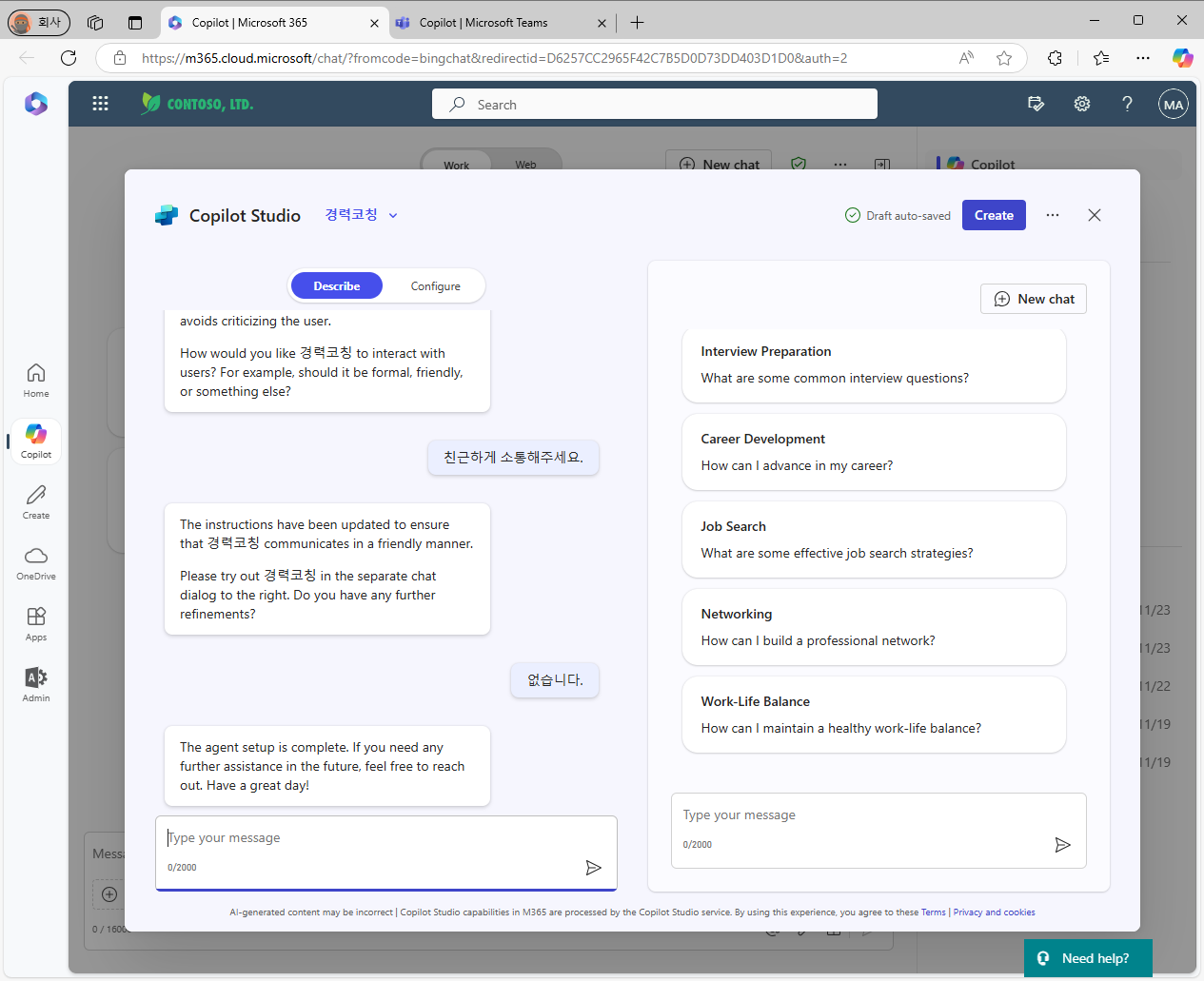Select the Interview Preparation prompt card
This screenshot has width=1204, height=981.
click(874, 365)
